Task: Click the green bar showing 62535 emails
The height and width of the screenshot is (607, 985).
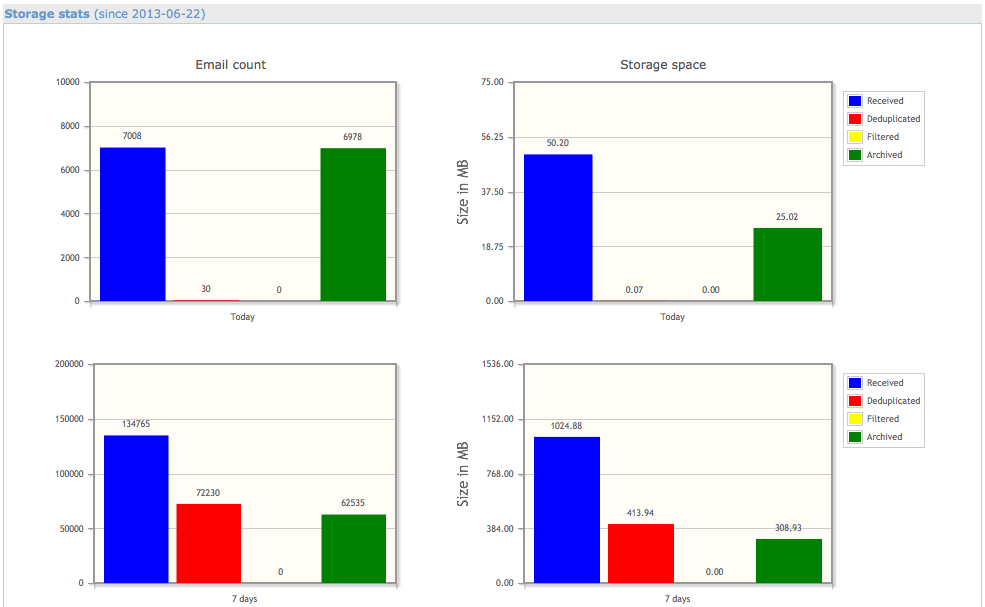Action: pos(354,548)
